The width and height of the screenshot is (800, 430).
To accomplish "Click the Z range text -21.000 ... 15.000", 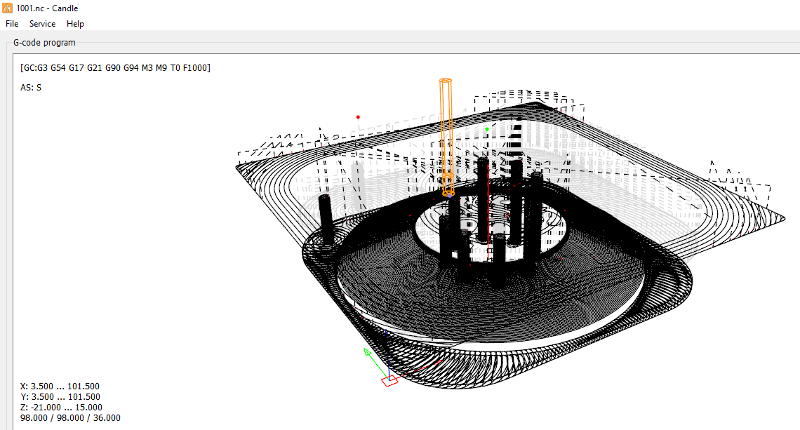I will (61, 408).
